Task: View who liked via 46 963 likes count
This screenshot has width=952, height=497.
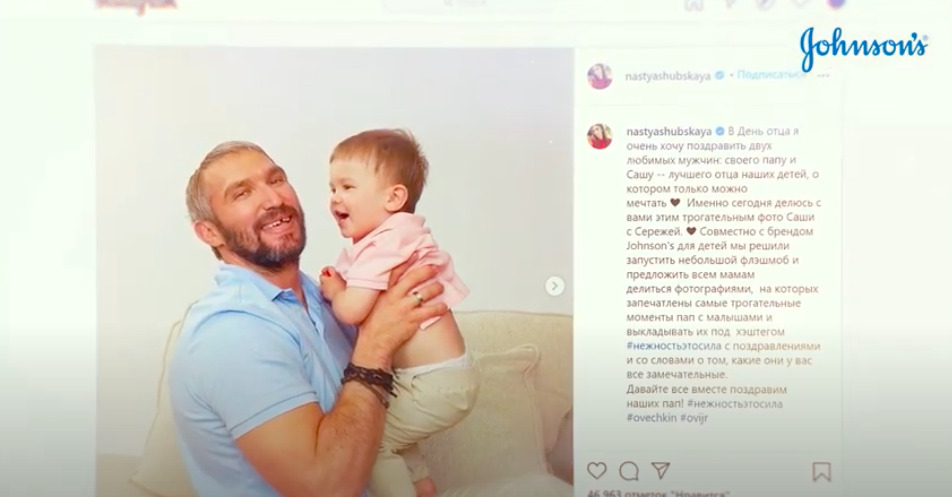Action: pyautogui.click(x=658, y=493)
